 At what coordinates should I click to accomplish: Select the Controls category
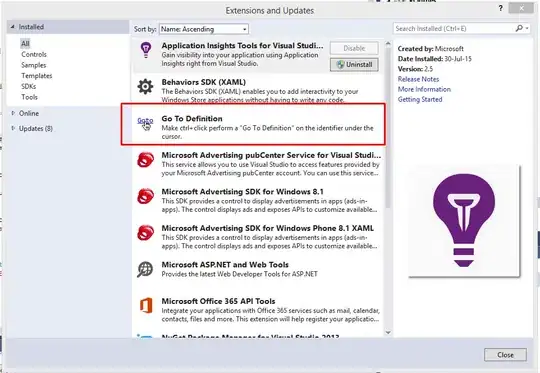pos(34,54)
